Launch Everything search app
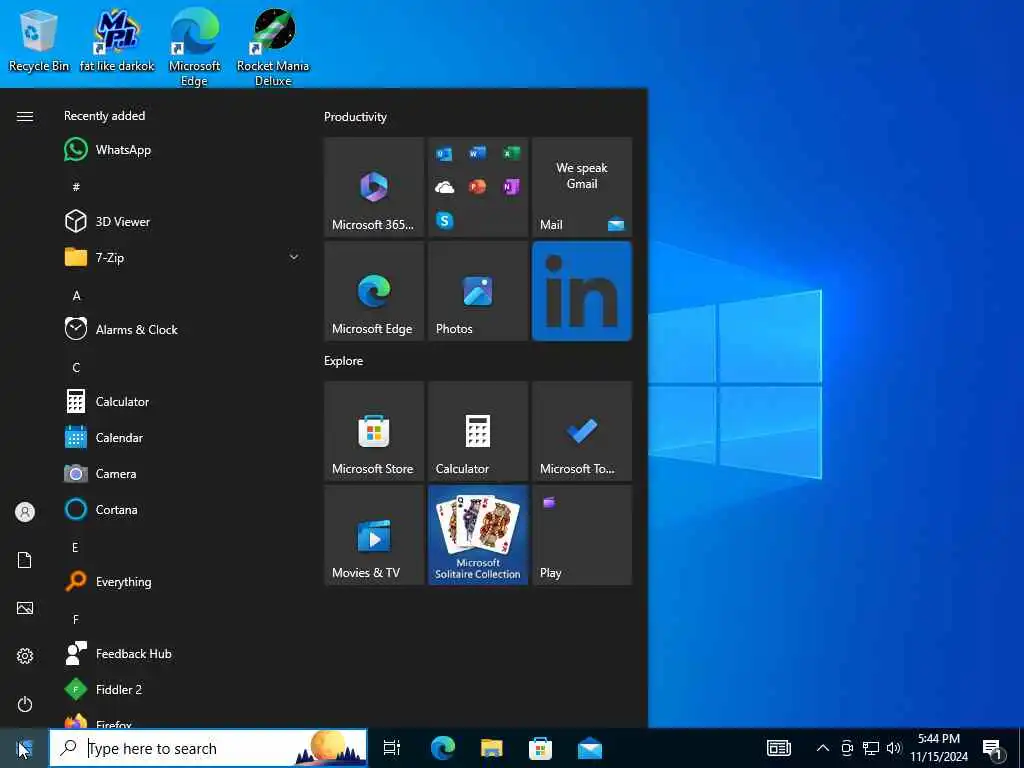This screenshot has width=1024, height=768. pos(183,581)
